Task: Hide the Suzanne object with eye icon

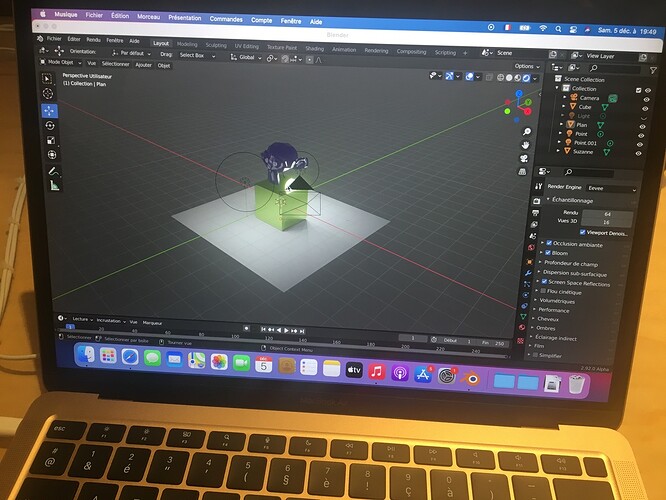Action: coord(638,154)
